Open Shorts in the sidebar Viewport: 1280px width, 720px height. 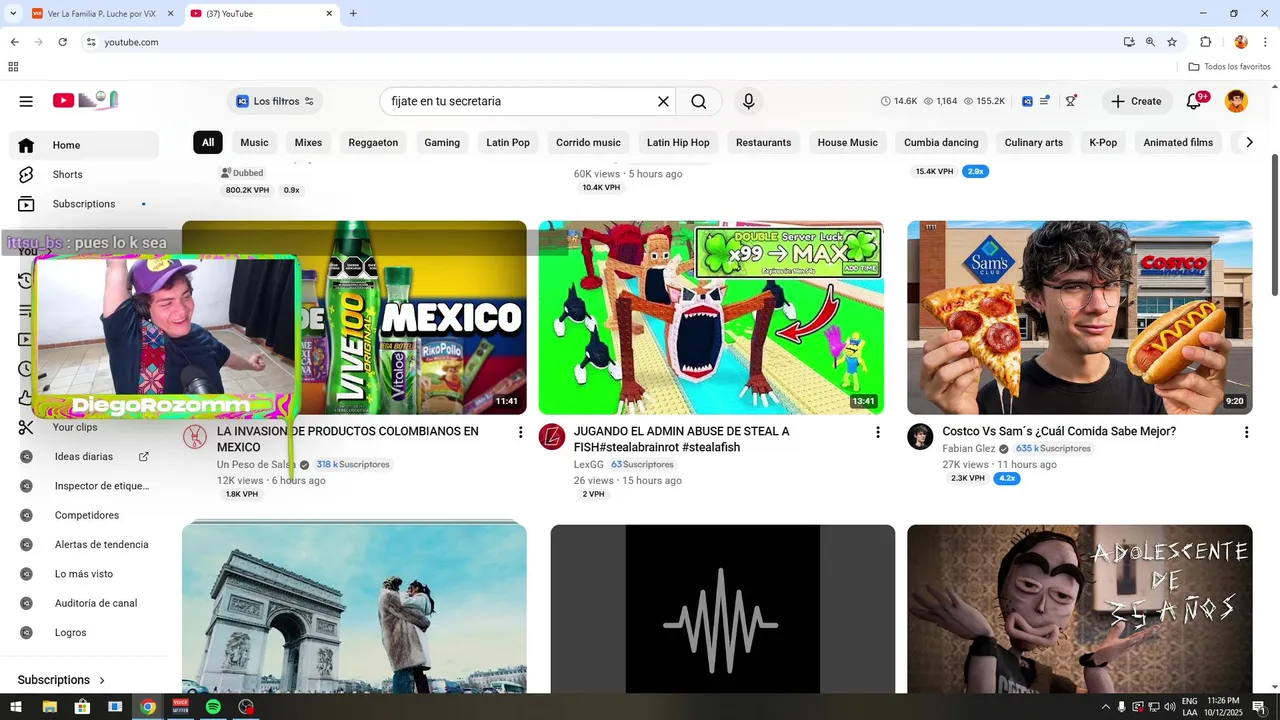[84, 174]
